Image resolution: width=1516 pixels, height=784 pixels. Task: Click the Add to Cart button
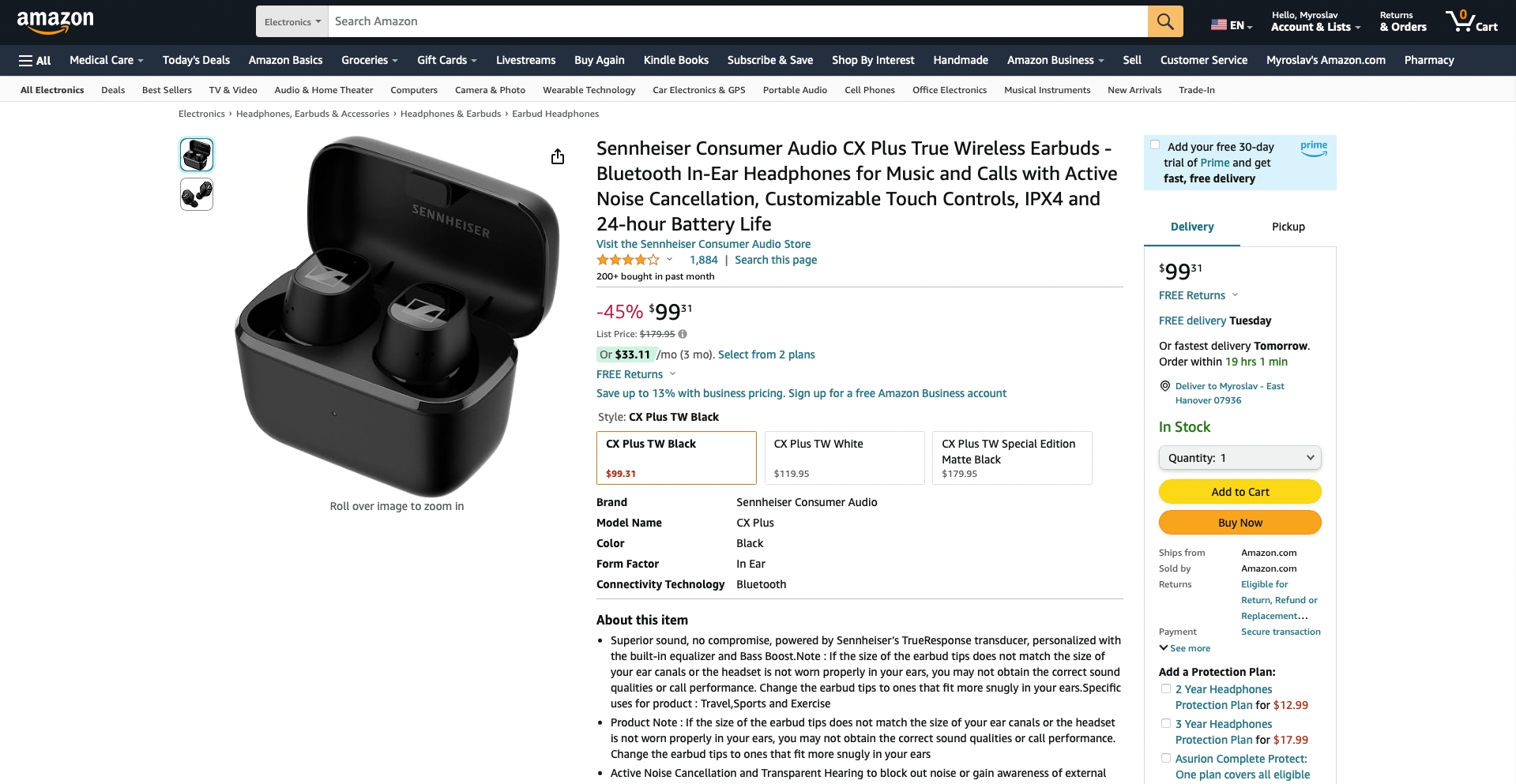(x=1240, y=492)
